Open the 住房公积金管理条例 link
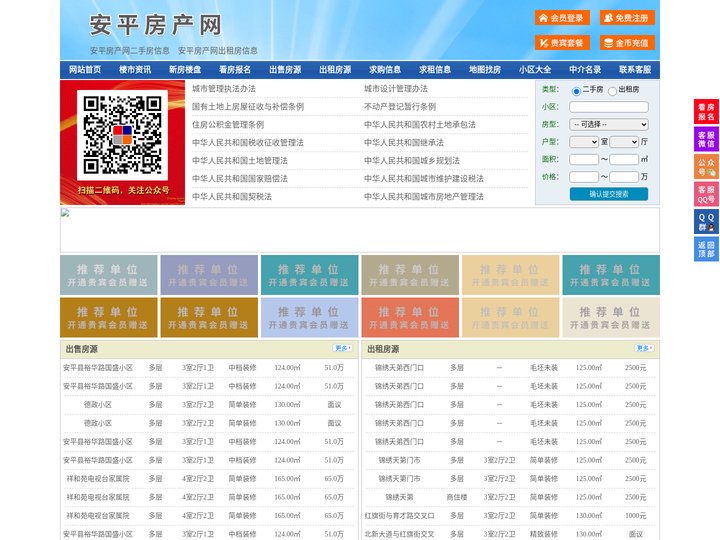This screenshot has height=540, width=720. click(228, 124)
